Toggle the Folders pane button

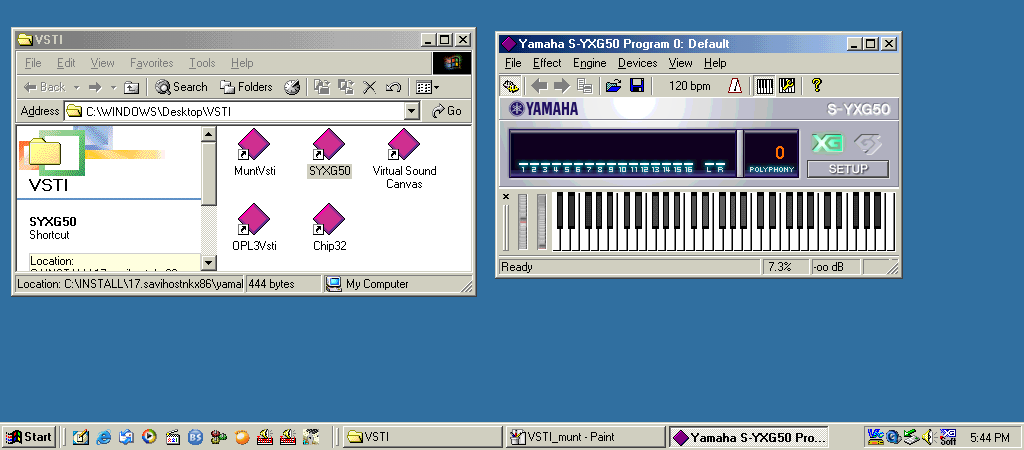click(246, 87)
